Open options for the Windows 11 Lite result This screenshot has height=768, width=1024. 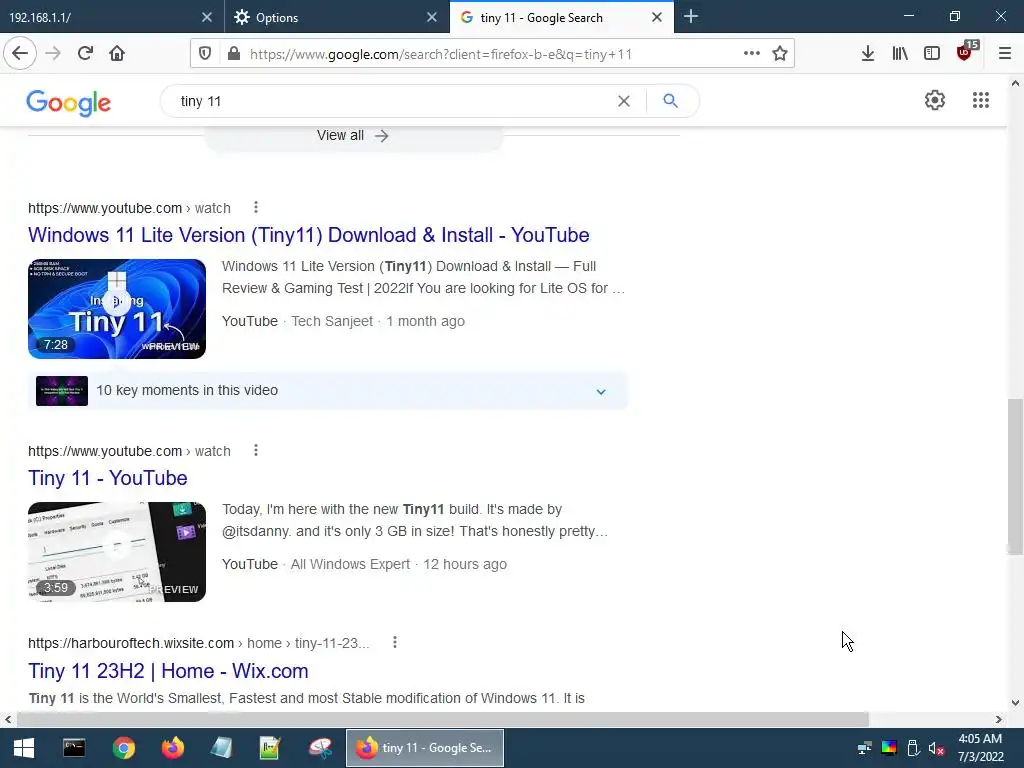coord(256,208)
